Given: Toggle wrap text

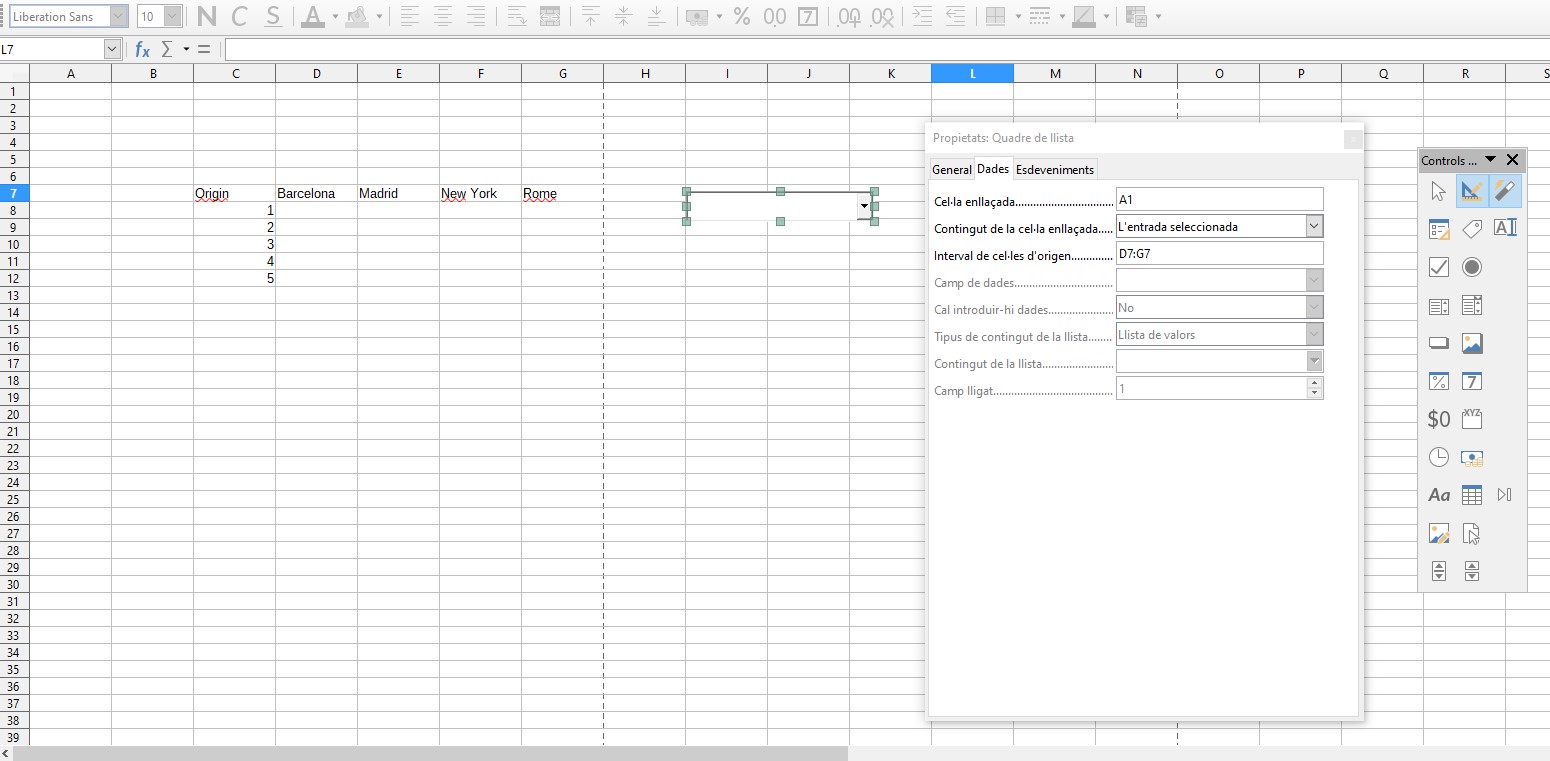Looking at the screenshot, I should click(x=516, y=16).
